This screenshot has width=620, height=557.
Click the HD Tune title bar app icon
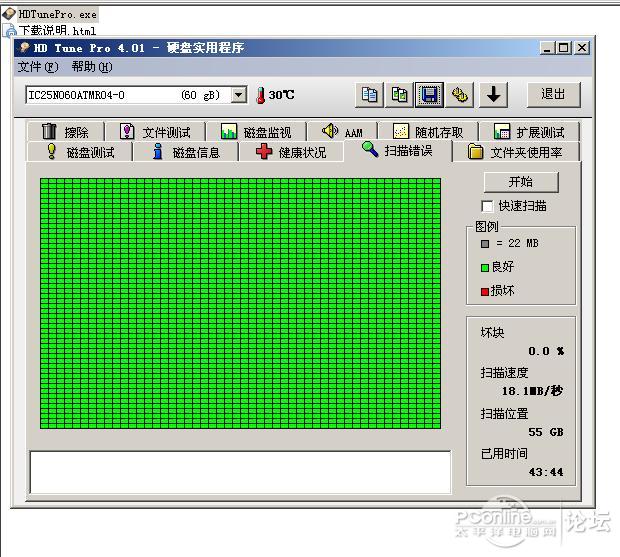[x=25, y=47]
